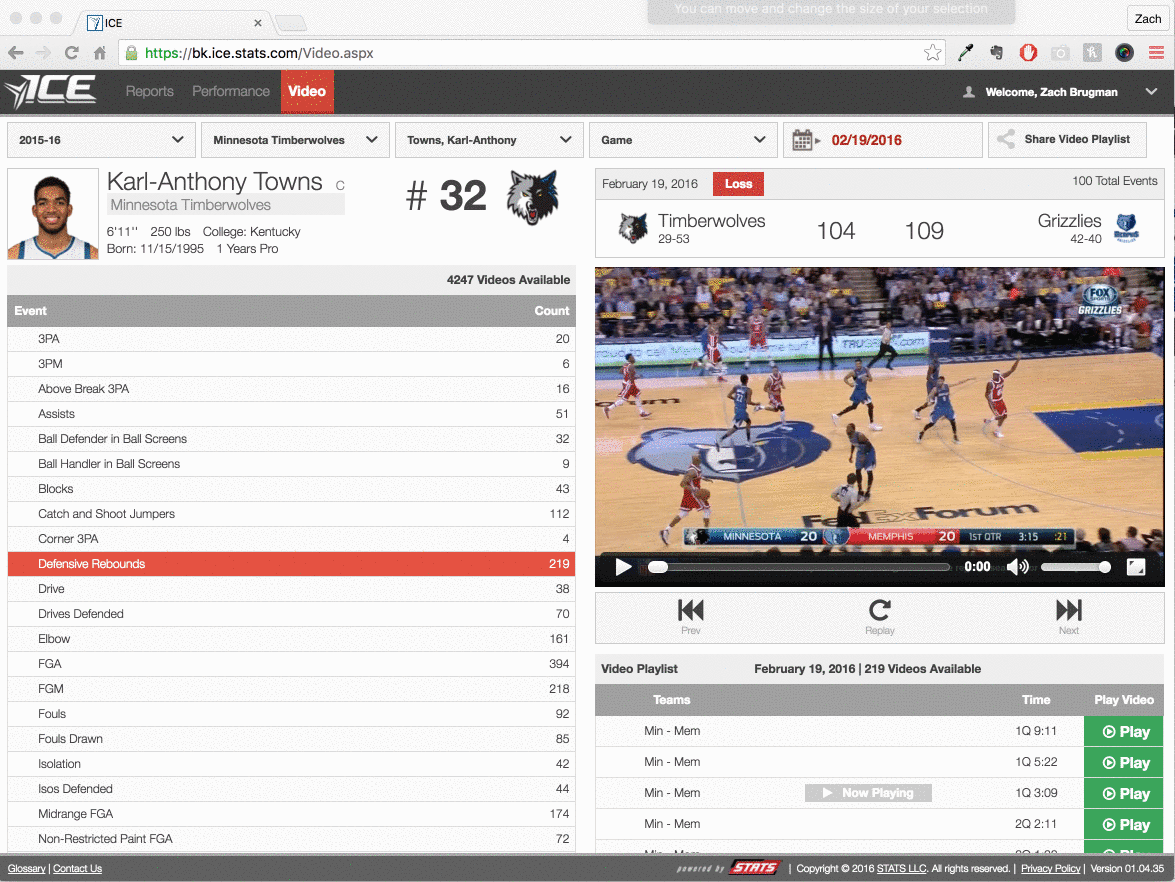The image size is (1175, 882).
Task: Expand the Game filter dropdown
Action: (682, 140)
